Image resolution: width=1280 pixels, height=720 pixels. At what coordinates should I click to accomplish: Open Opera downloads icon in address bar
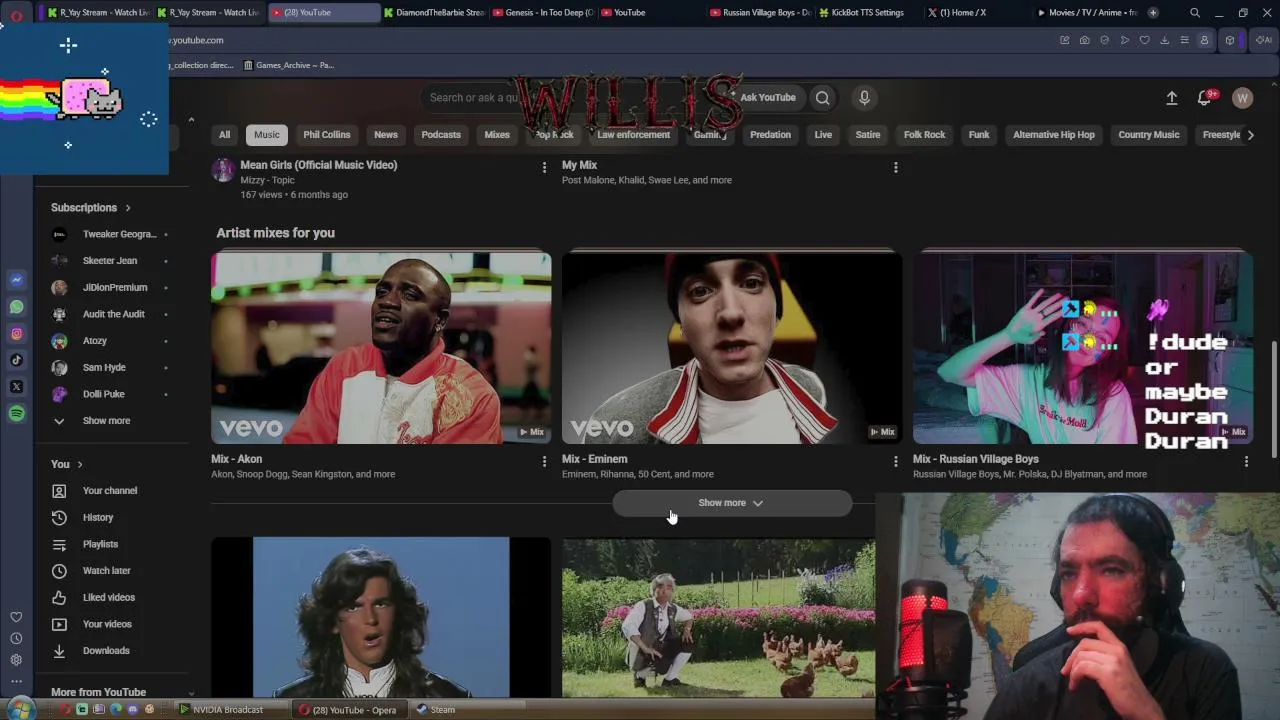pyautogui.click(x=1164, y=40)
